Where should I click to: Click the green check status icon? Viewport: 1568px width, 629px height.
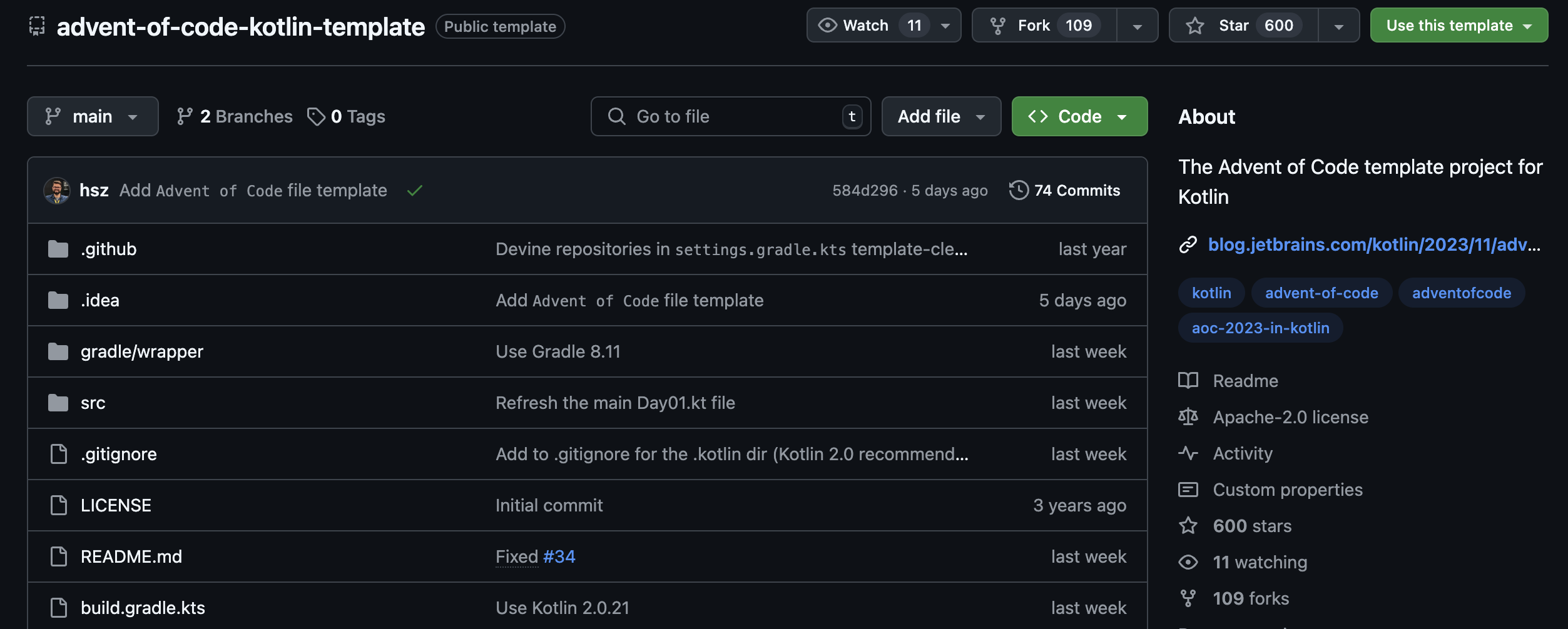pyautogui.click(x=414, y=190)
